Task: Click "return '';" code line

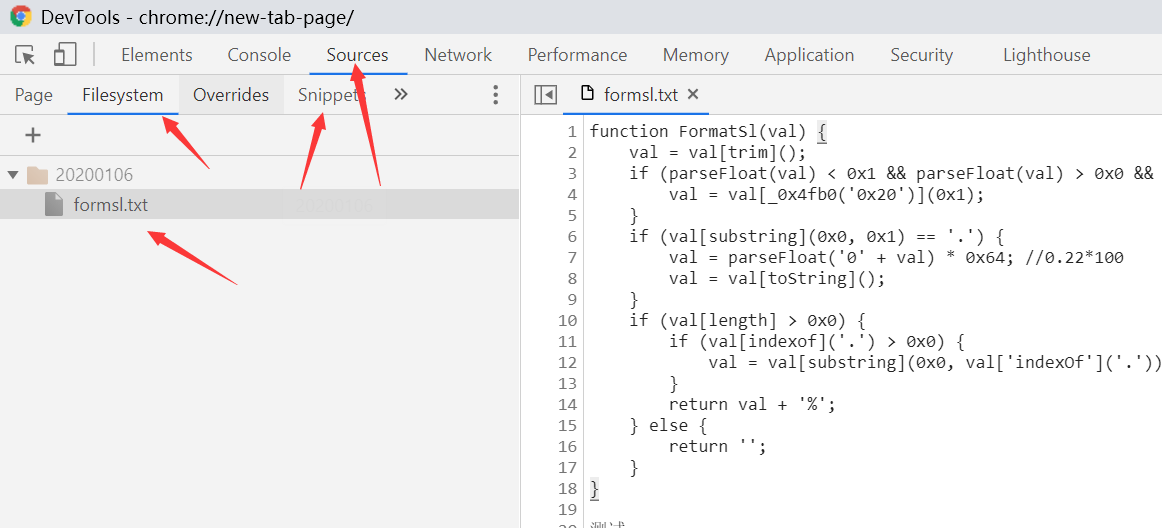Action: click(717, 446)
